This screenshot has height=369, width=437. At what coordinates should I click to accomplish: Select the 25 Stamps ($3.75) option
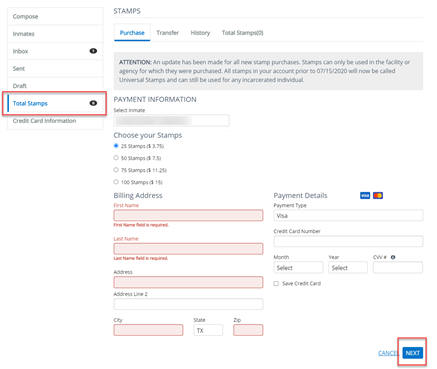pos(116,146)
